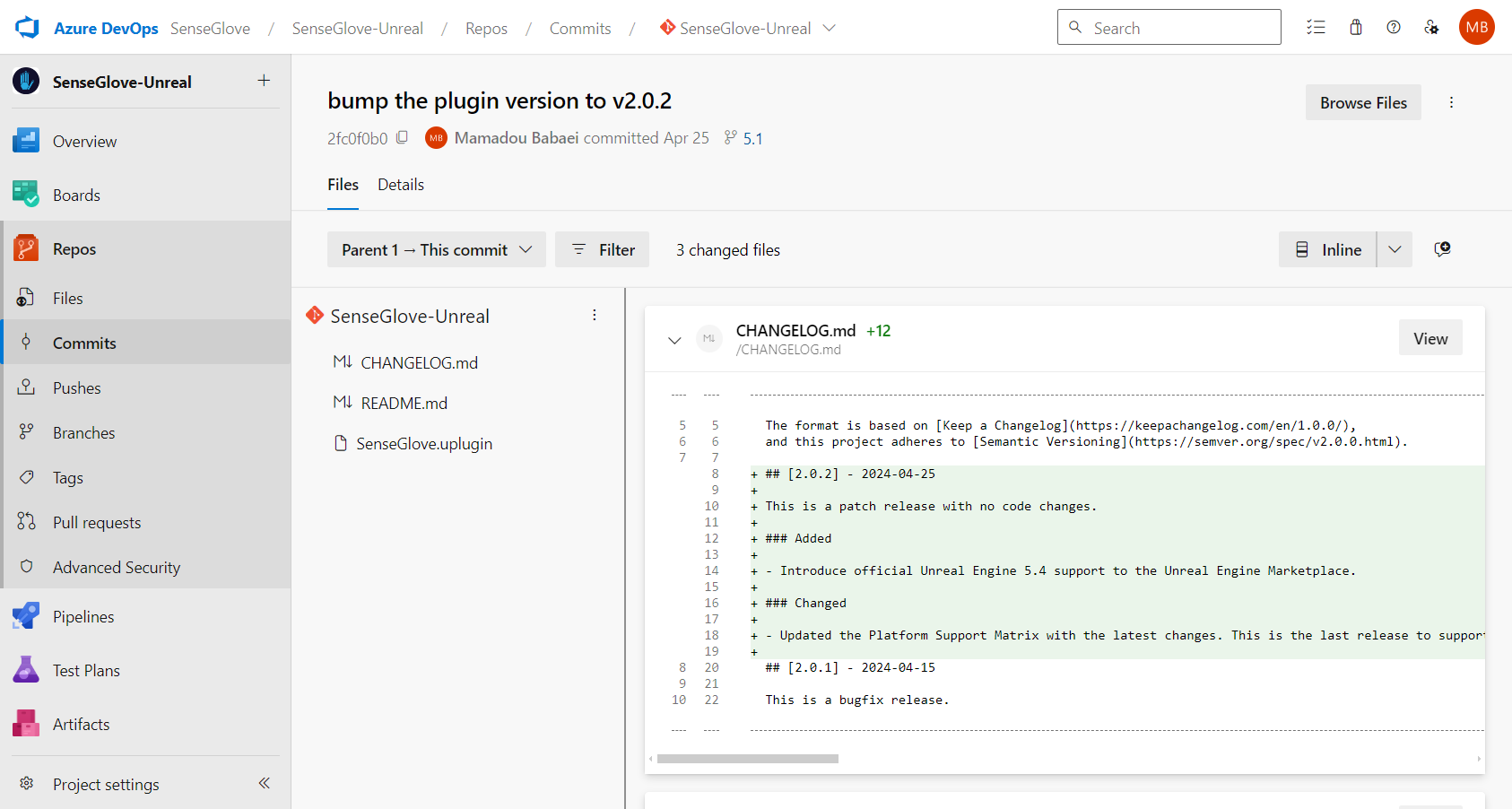Click the Browse Files button

[1363, 102]
